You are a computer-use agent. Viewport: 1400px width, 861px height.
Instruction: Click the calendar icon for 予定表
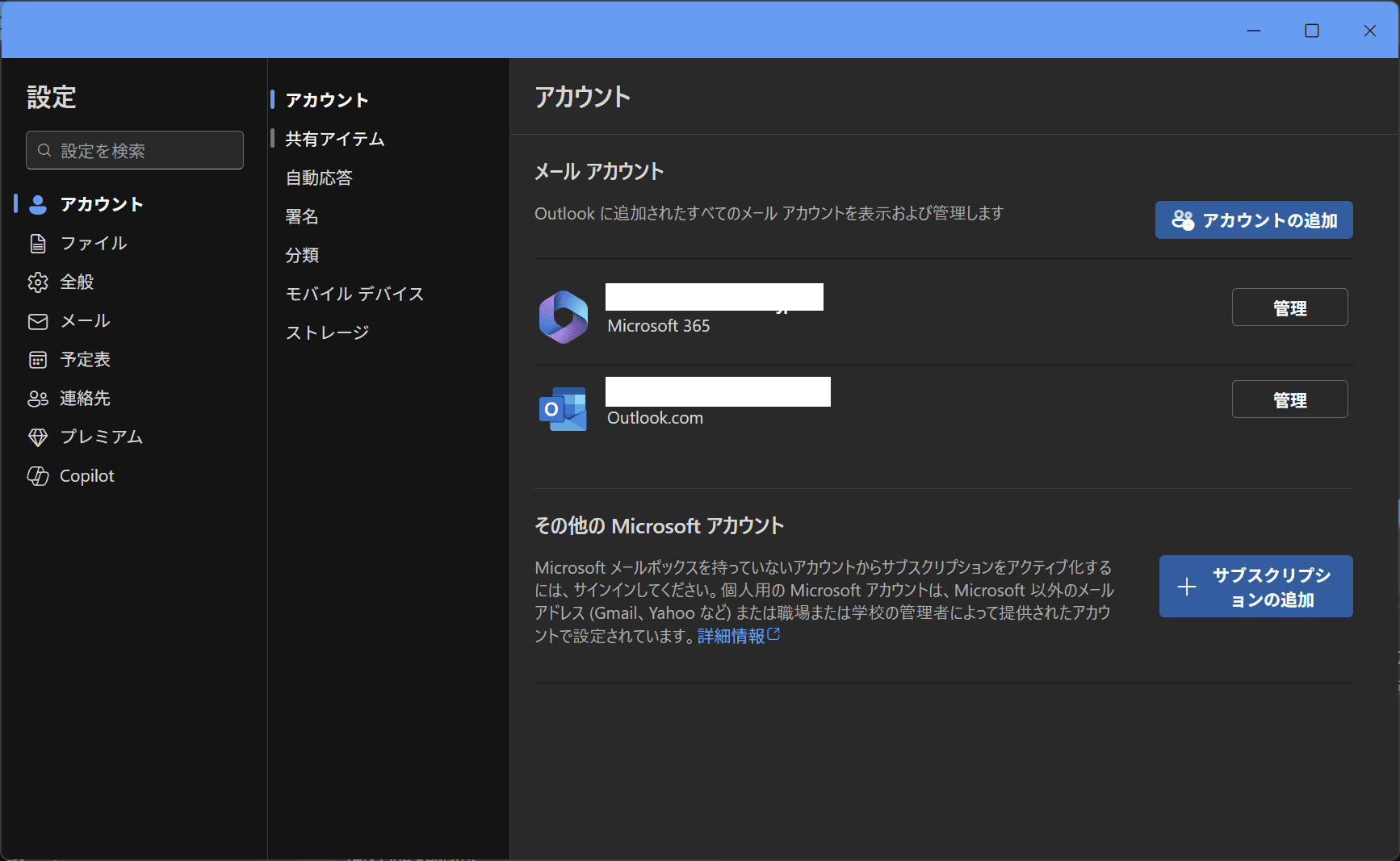click(38, 360)
